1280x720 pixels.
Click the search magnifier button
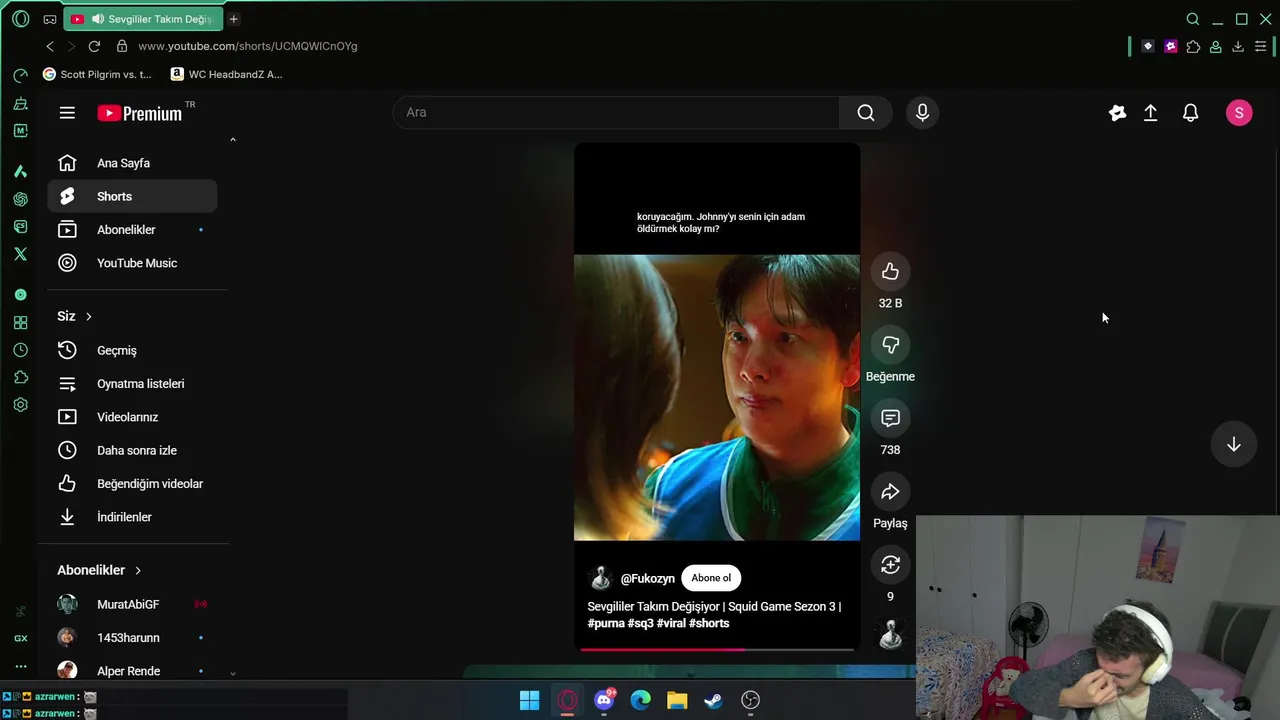pos(866,113)
